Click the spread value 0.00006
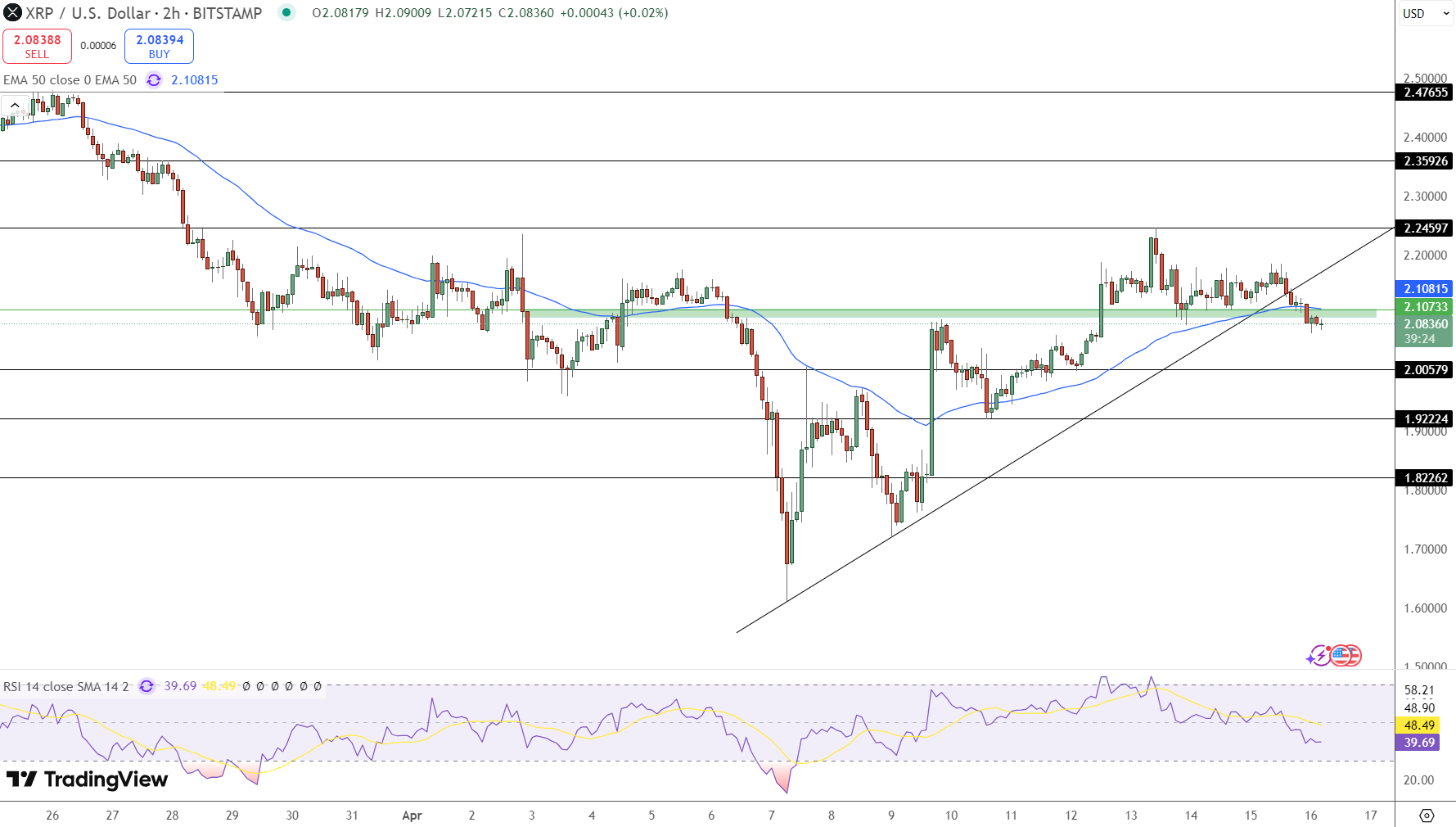This screenshot has width=1456, height=827. click(x=98, y=46)
